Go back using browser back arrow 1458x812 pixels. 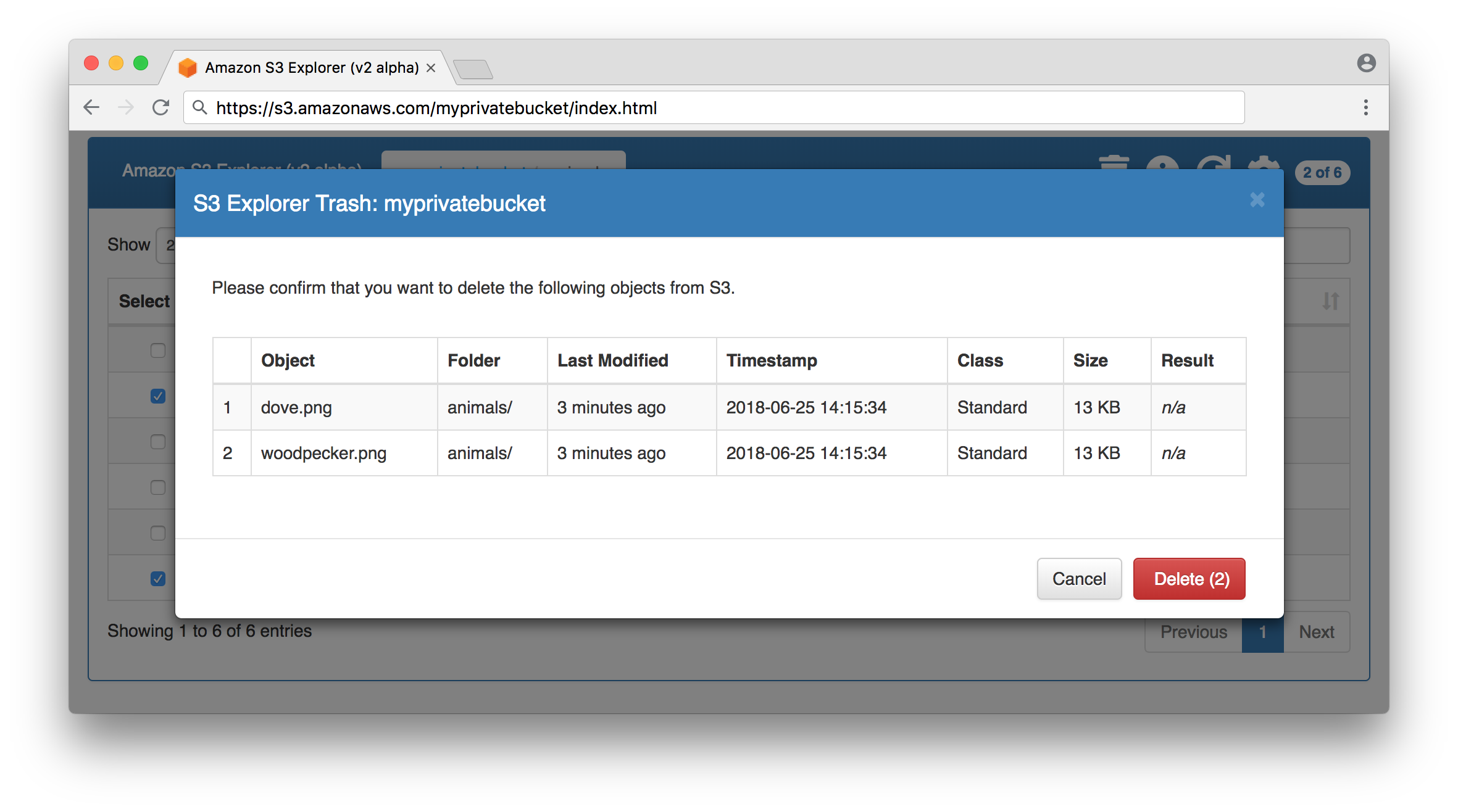tap(91, 108)
